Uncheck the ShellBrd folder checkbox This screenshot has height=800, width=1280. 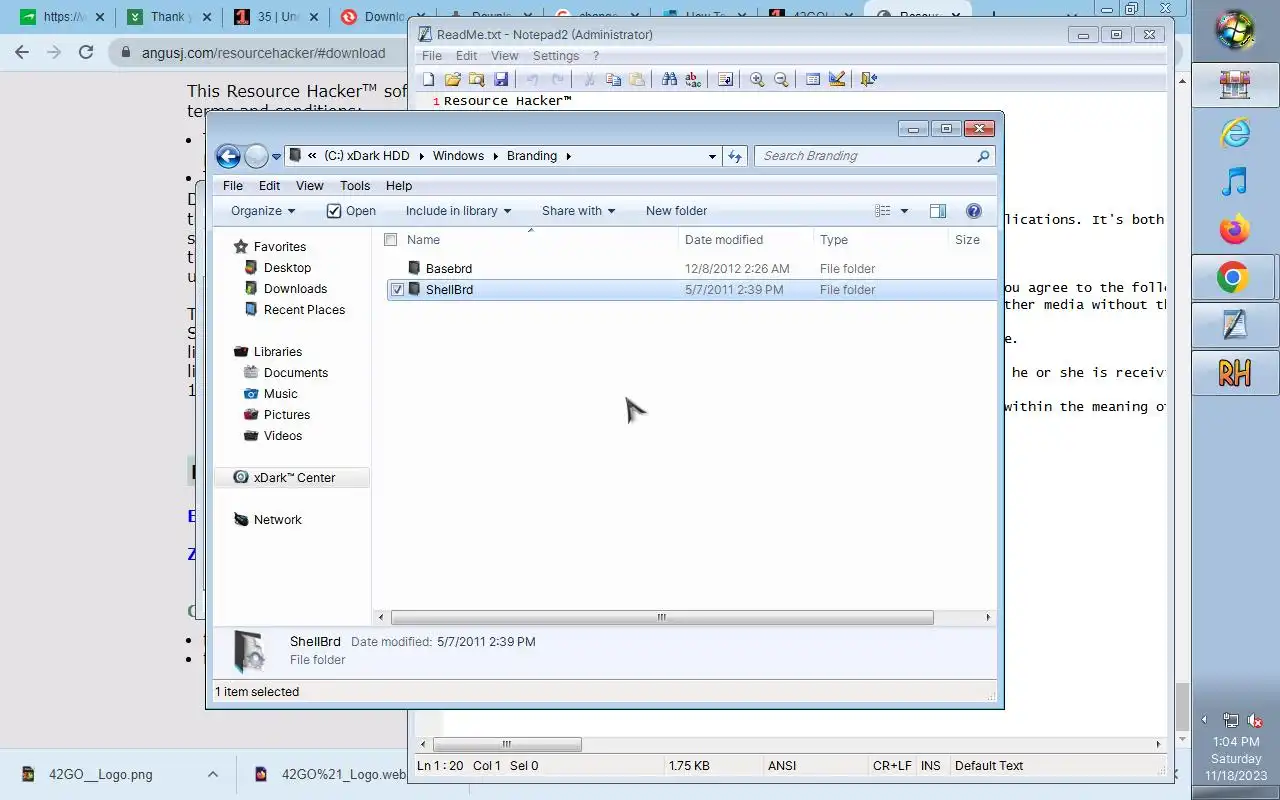tap(397, 290)
